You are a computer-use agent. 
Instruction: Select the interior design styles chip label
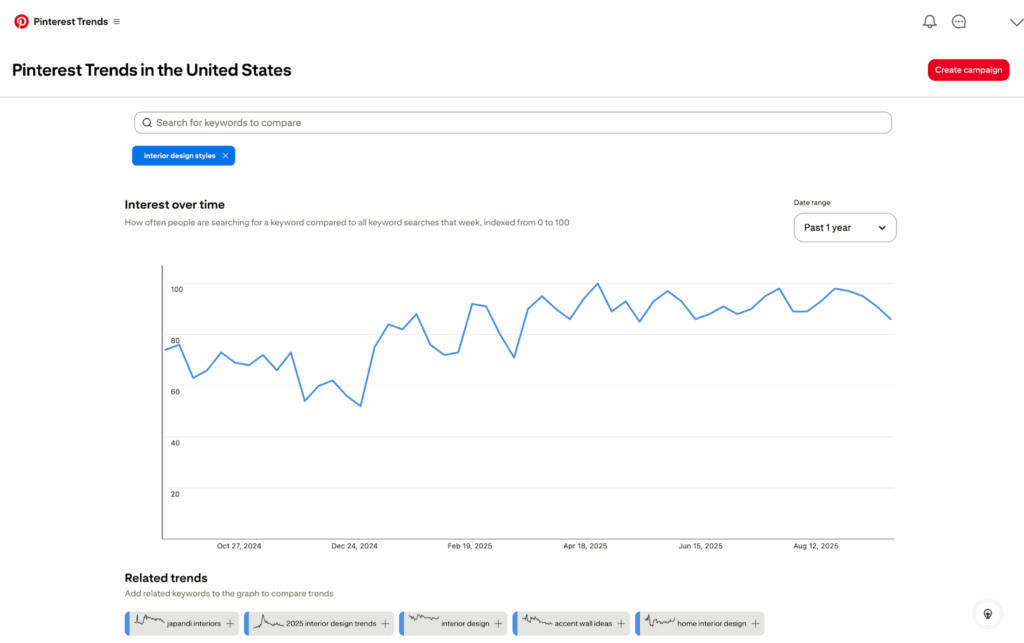(x=179, y=156)
